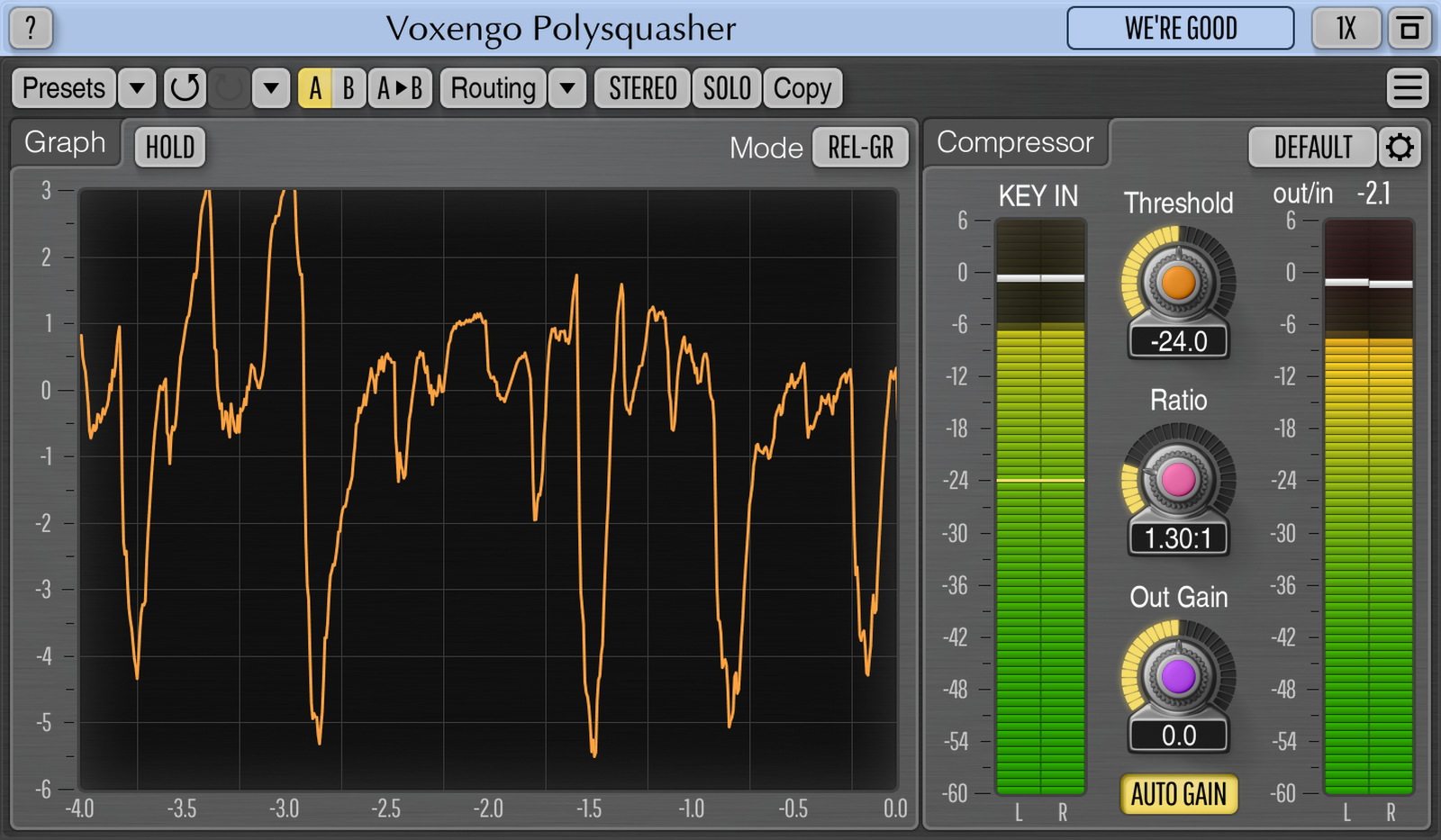Viewport: 1441px width, 840px height.
Task: Open the Presets dropdown arrow
Action: [x=136, y=87]
